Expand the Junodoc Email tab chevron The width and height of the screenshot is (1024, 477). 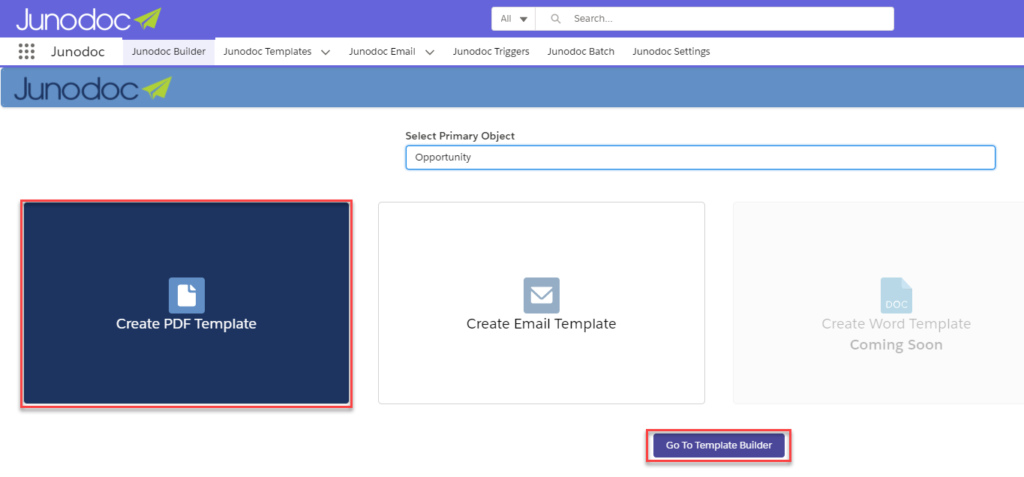(x=430, y=52)
